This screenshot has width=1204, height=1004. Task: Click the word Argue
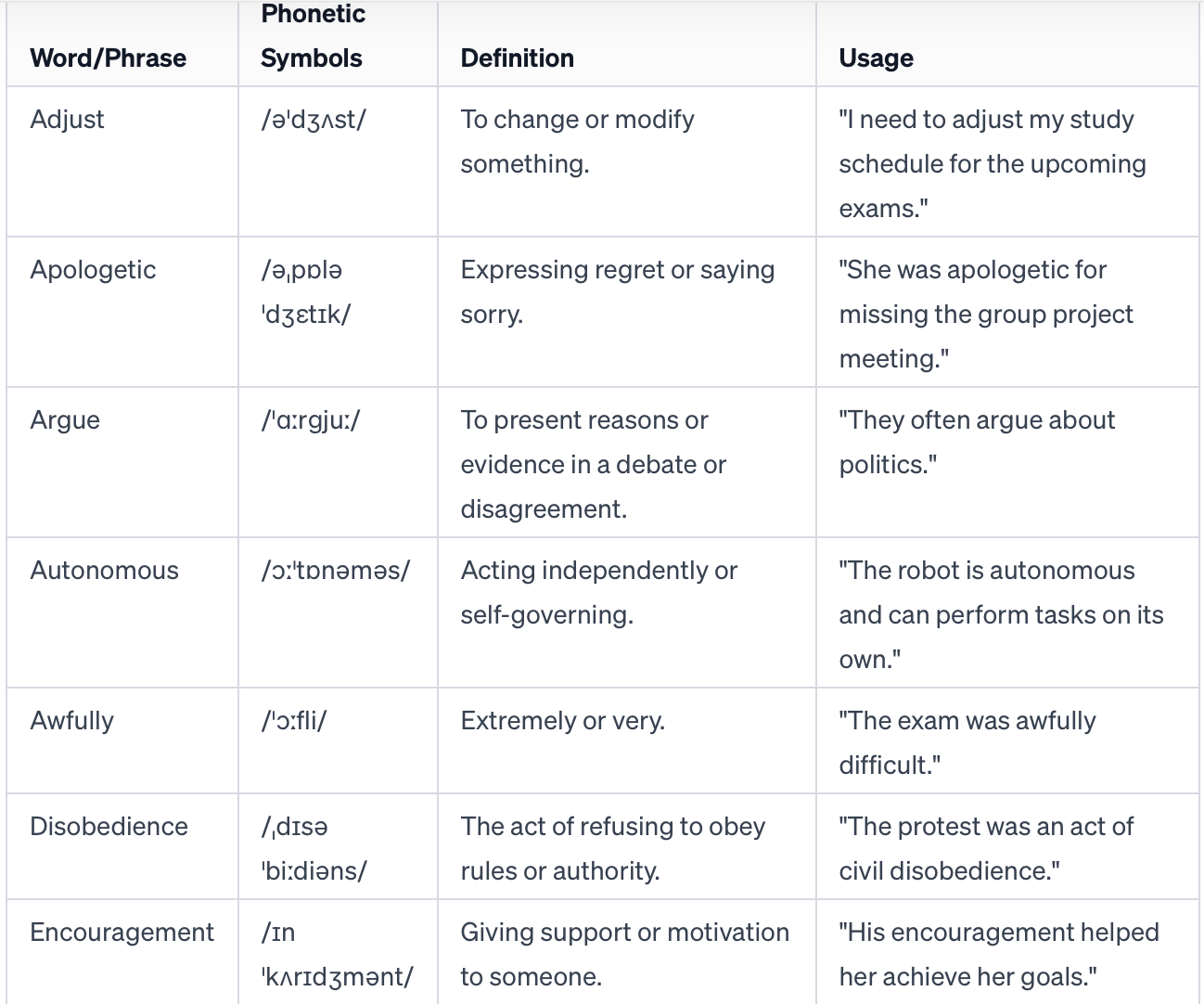(x=65, y=420)
